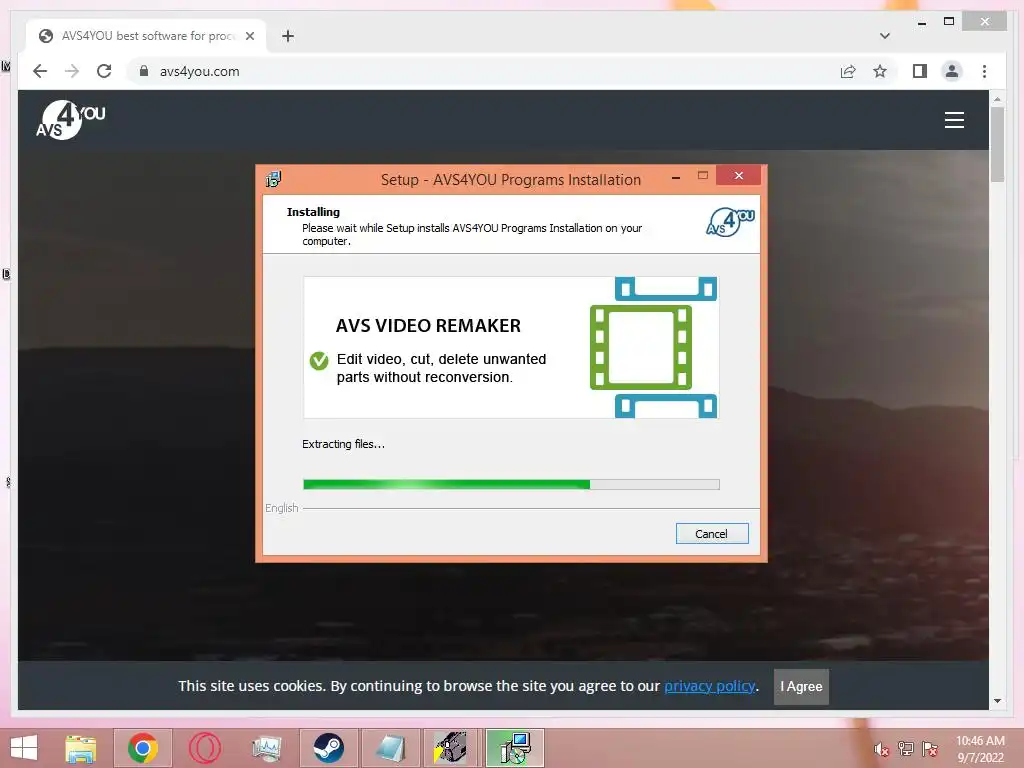The width and height of the screenshot is (1024, 768).
Task: Click the page vertical scrollbar thumb
Action: tap(997, 144)
